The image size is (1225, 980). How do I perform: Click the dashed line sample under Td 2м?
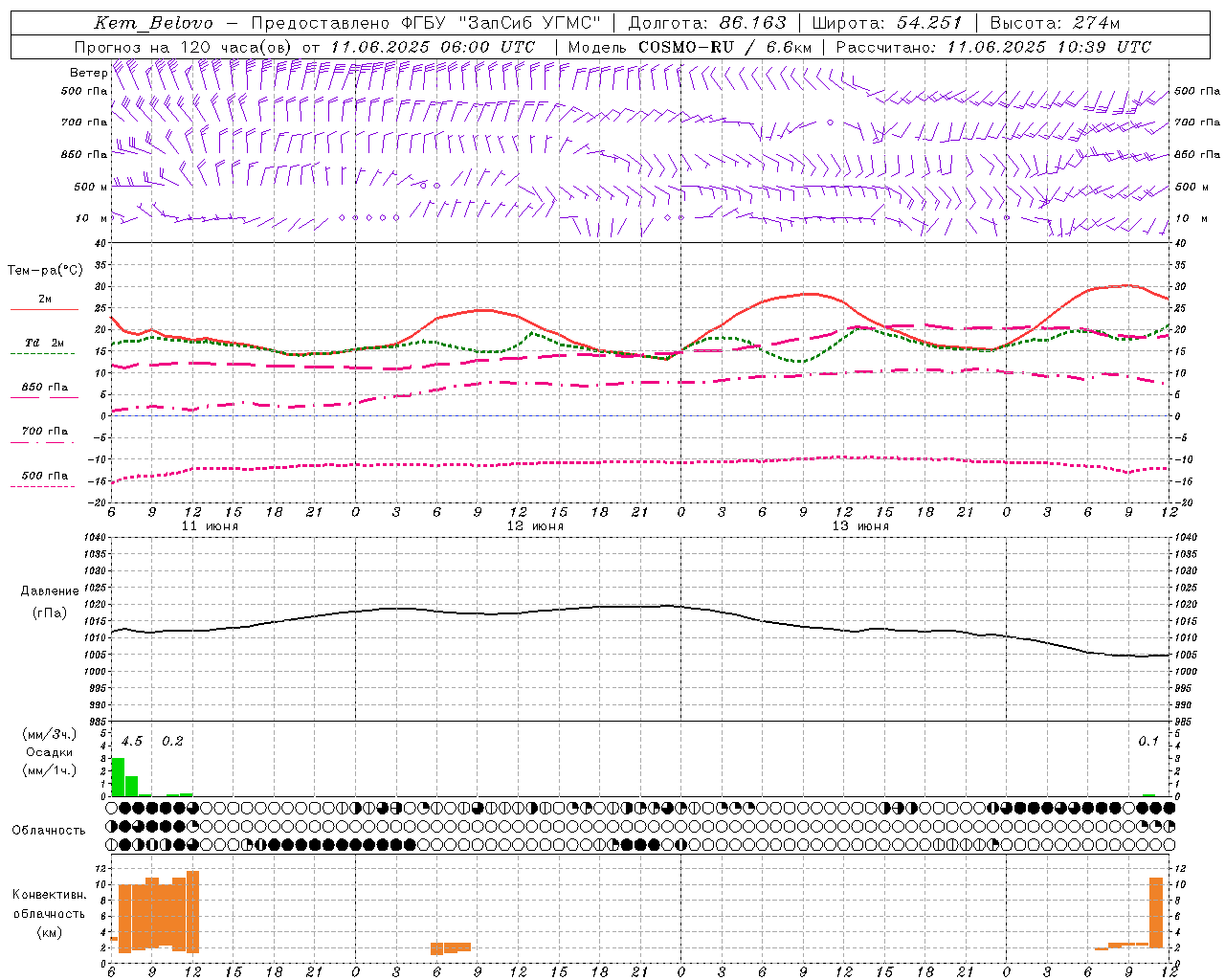pyautogui.click(x=44, y=354)
